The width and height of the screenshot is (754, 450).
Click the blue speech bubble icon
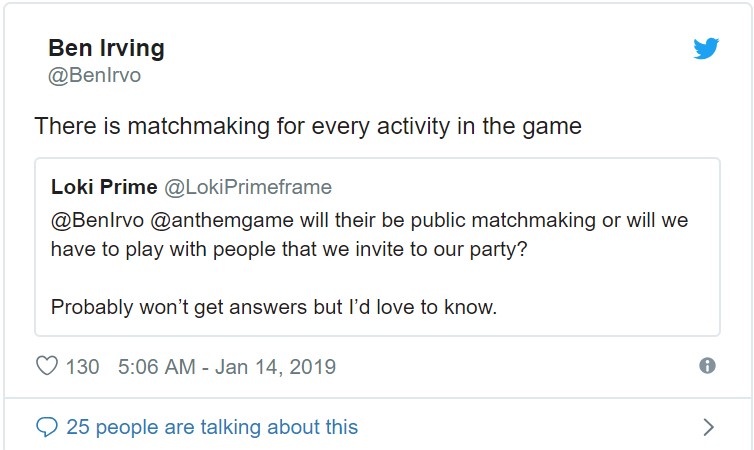pyautogui.click(x=46, y=427)
